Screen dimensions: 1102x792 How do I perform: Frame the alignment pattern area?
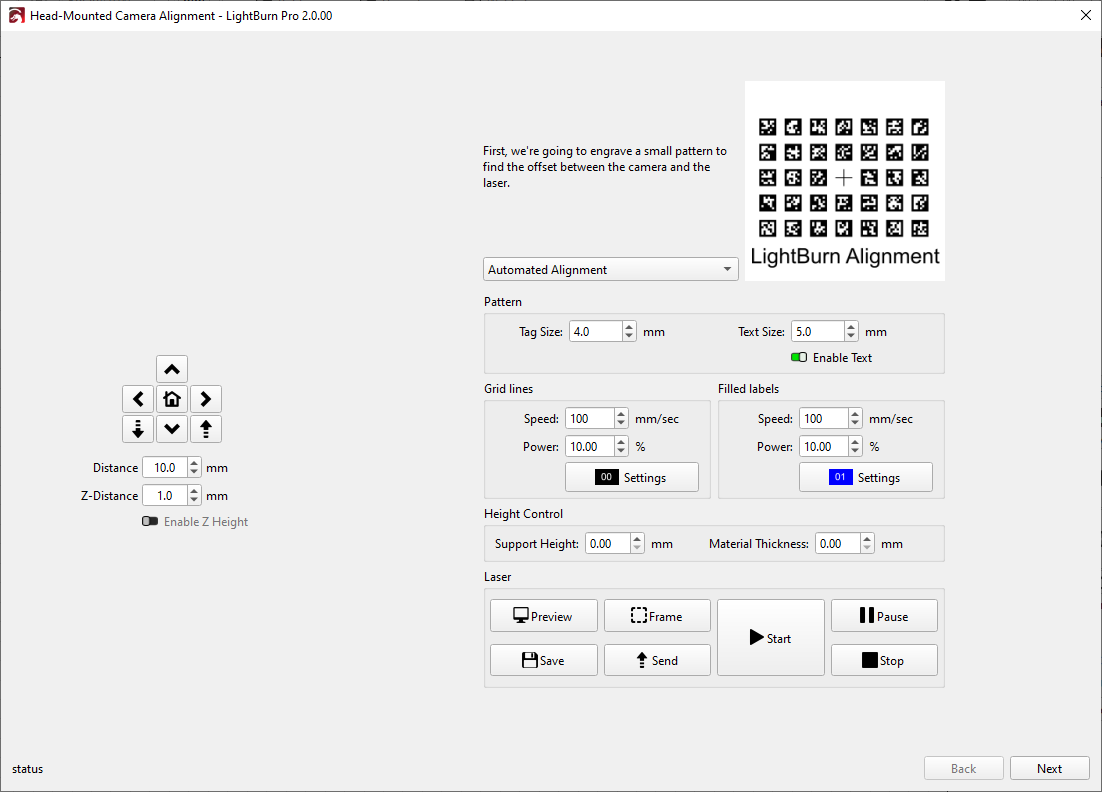tap(657, 616)
